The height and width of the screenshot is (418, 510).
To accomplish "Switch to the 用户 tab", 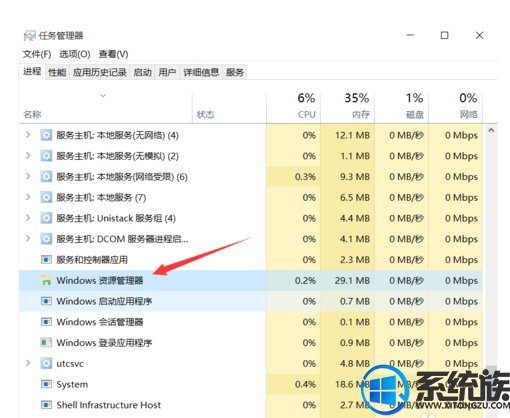I will pos(167,72).
